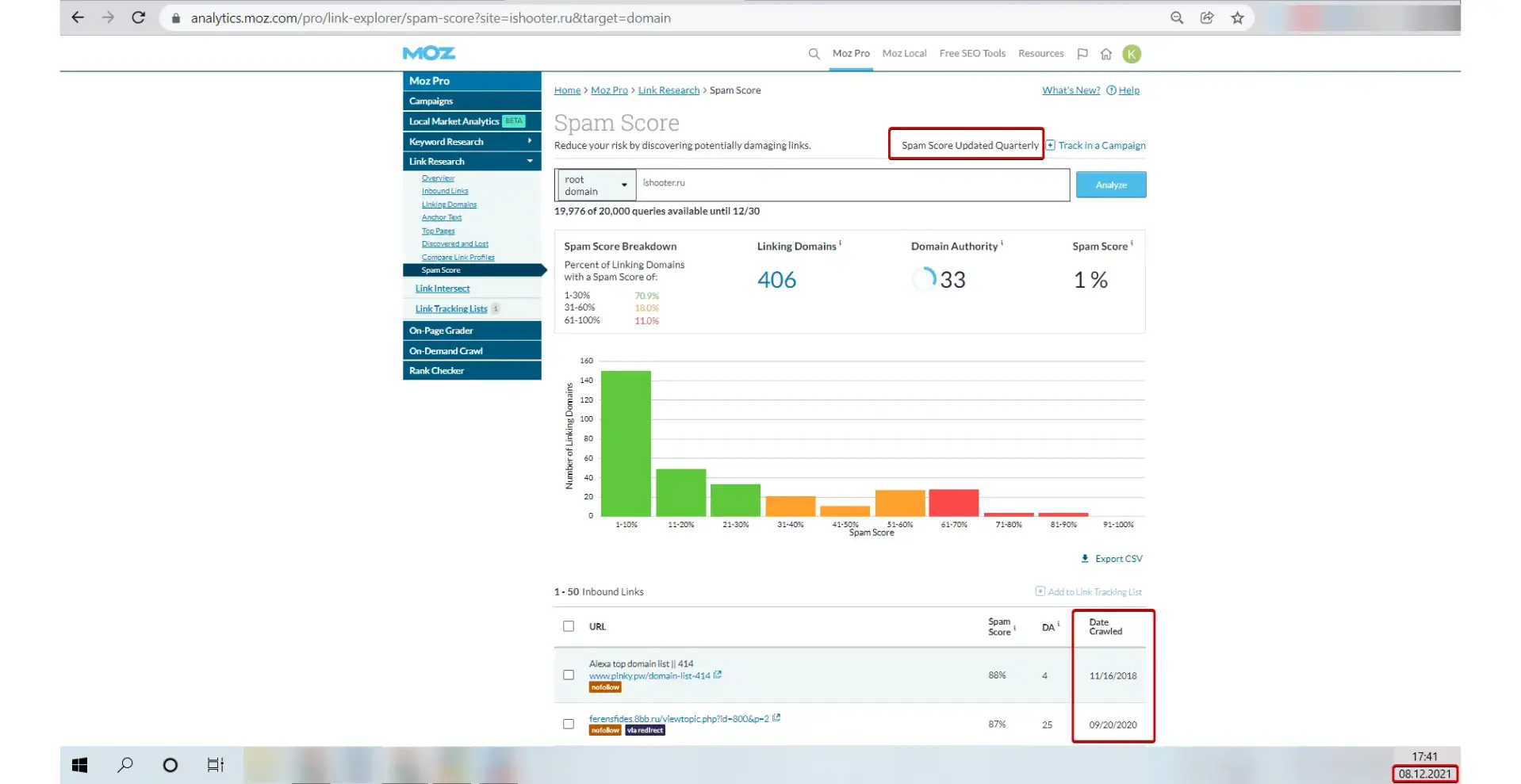Click the 51-60% orange chart bar
The width and height of the screenshot is (1521, 784).
[x=900, y=503]
